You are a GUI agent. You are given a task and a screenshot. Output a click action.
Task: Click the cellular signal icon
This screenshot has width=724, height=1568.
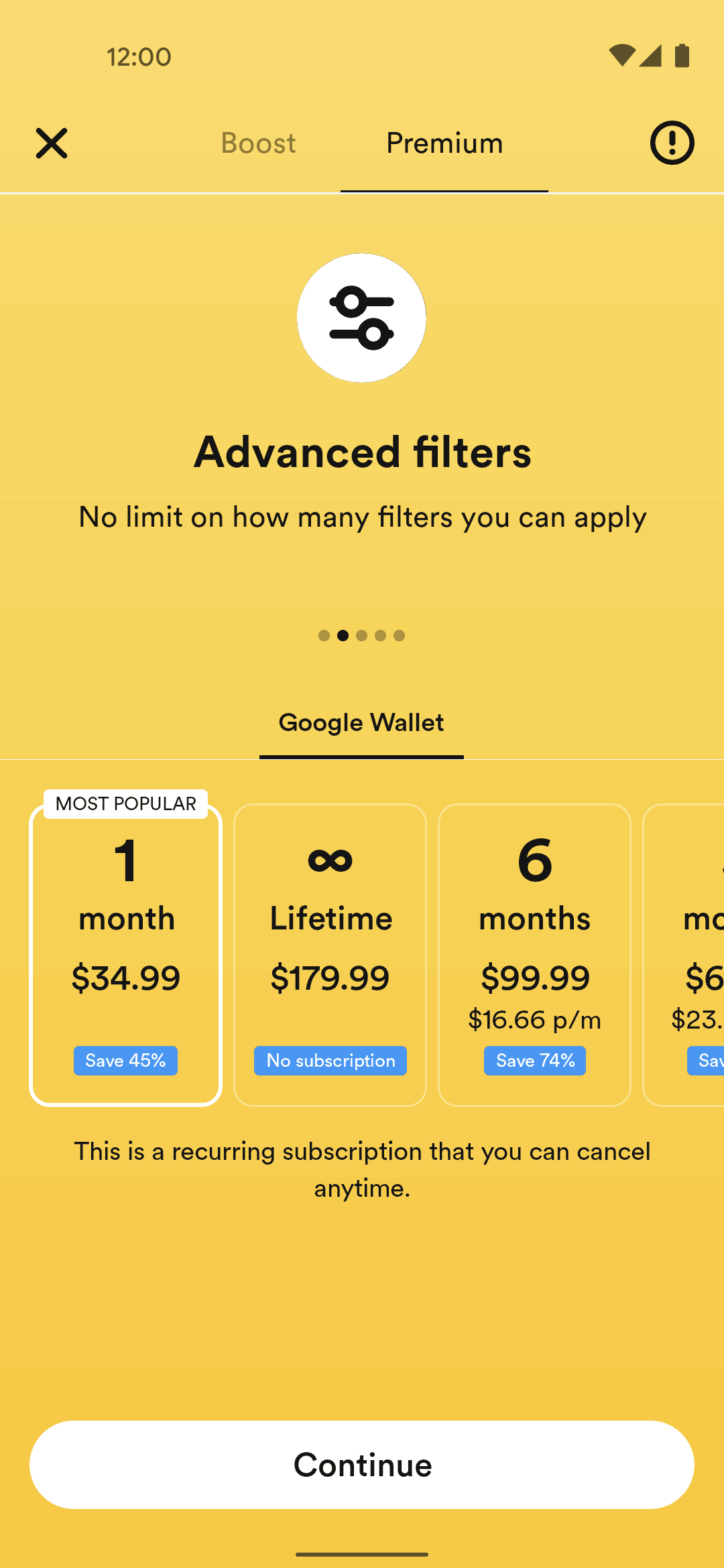652,56
